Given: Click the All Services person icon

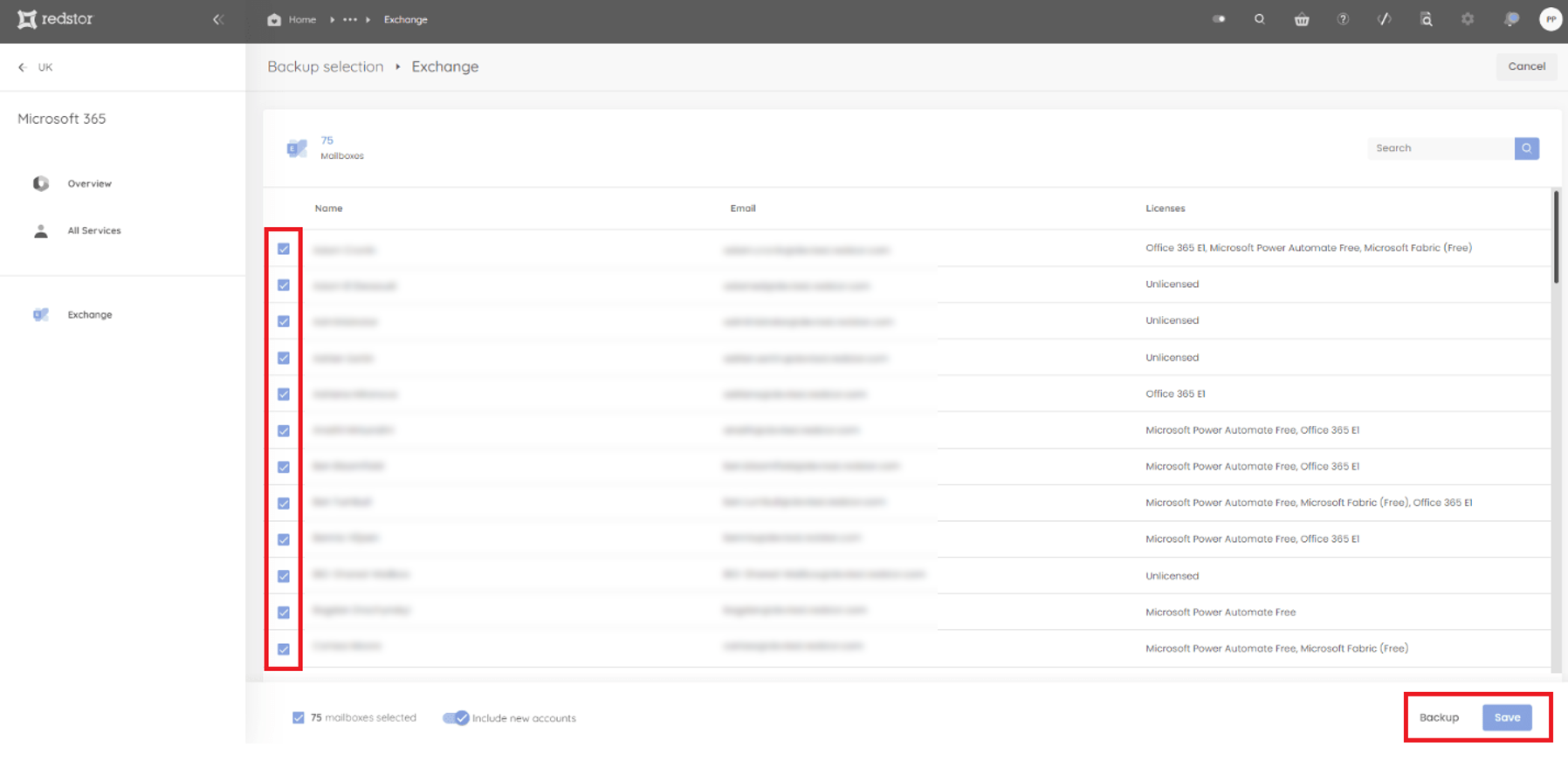Looking at the screenshot, I should 41,230.
